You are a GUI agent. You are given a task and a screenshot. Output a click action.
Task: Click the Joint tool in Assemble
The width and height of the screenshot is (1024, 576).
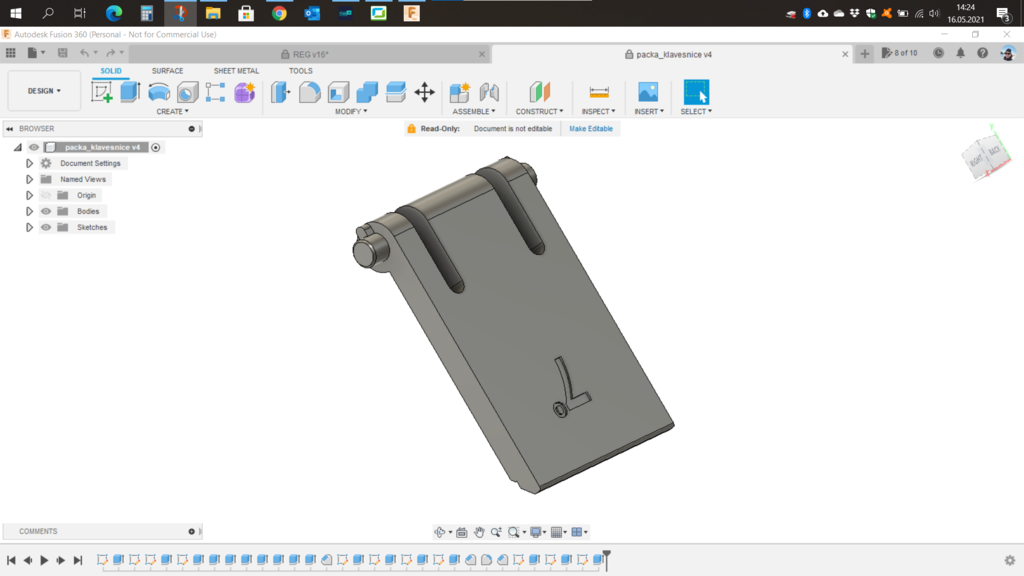[489, 93]
